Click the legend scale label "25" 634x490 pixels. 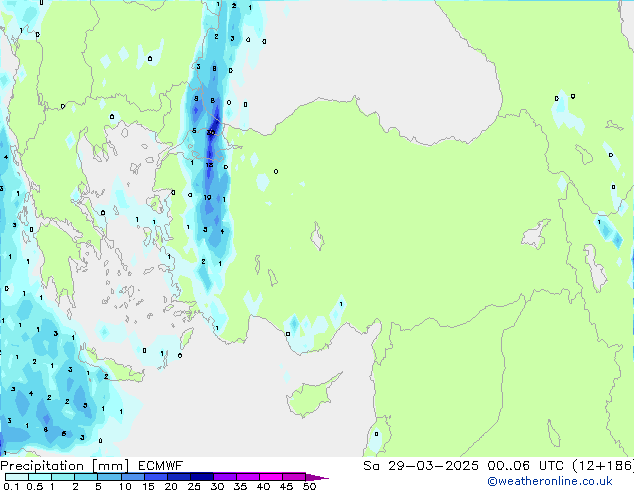[194, 486]
